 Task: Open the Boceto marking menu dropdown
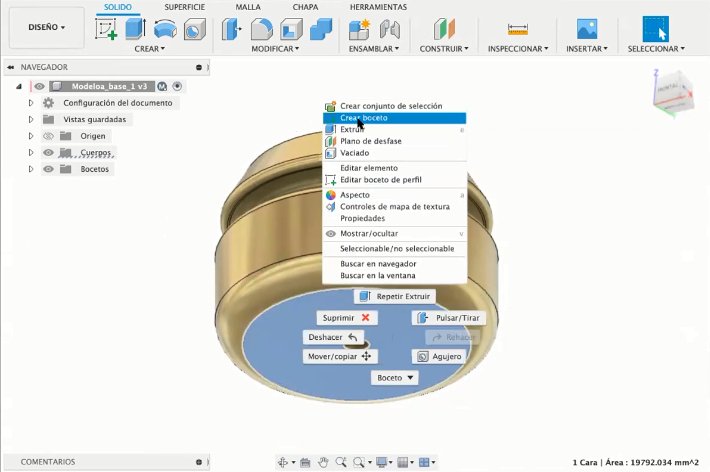tap(395, 377)
